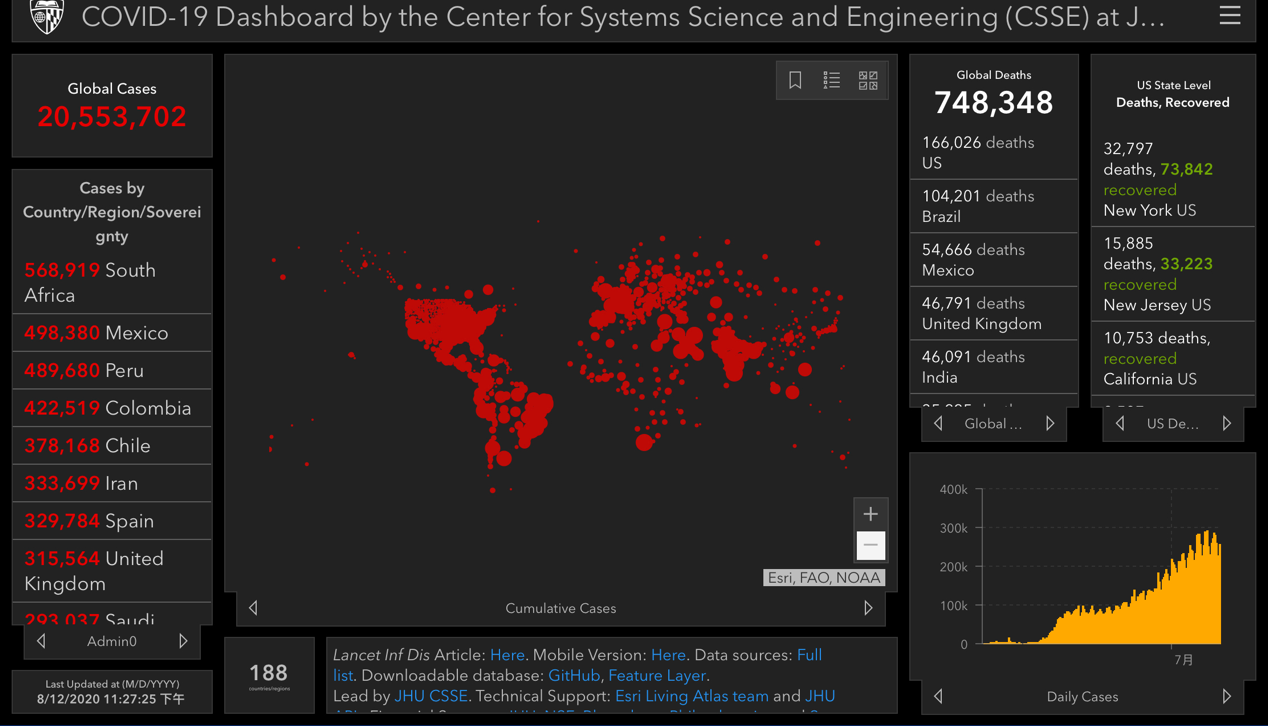Screen dimensions: 1268x726
Task: Advance the Global deaths panel forward
Action: [x=1050, y=424]
